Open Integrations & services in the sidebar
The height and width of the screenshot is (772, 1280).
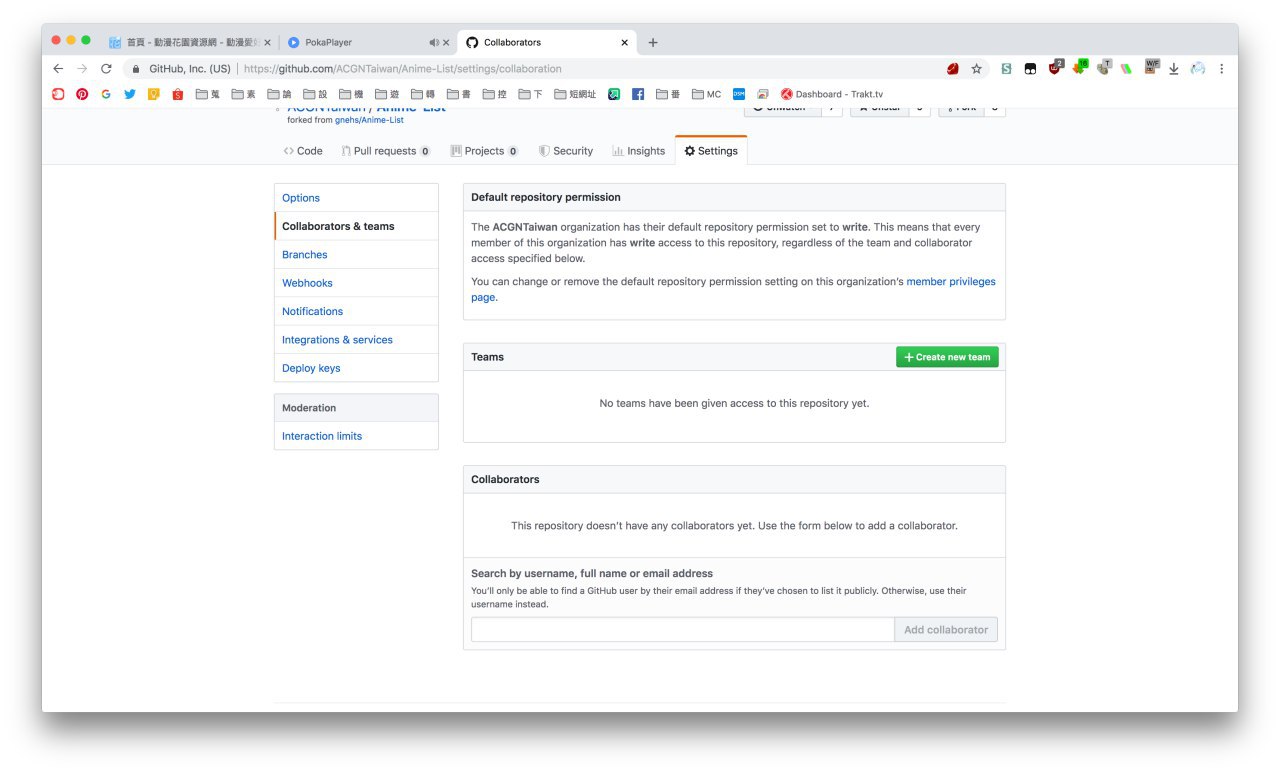[x=356, y=340]
